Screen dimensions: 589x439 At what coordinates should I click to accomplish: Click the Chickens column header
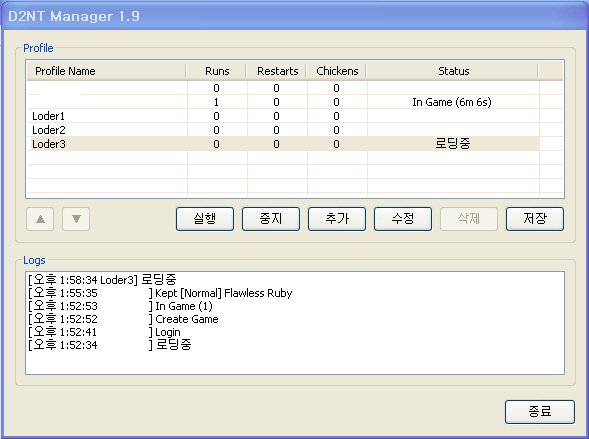(337, 71)
